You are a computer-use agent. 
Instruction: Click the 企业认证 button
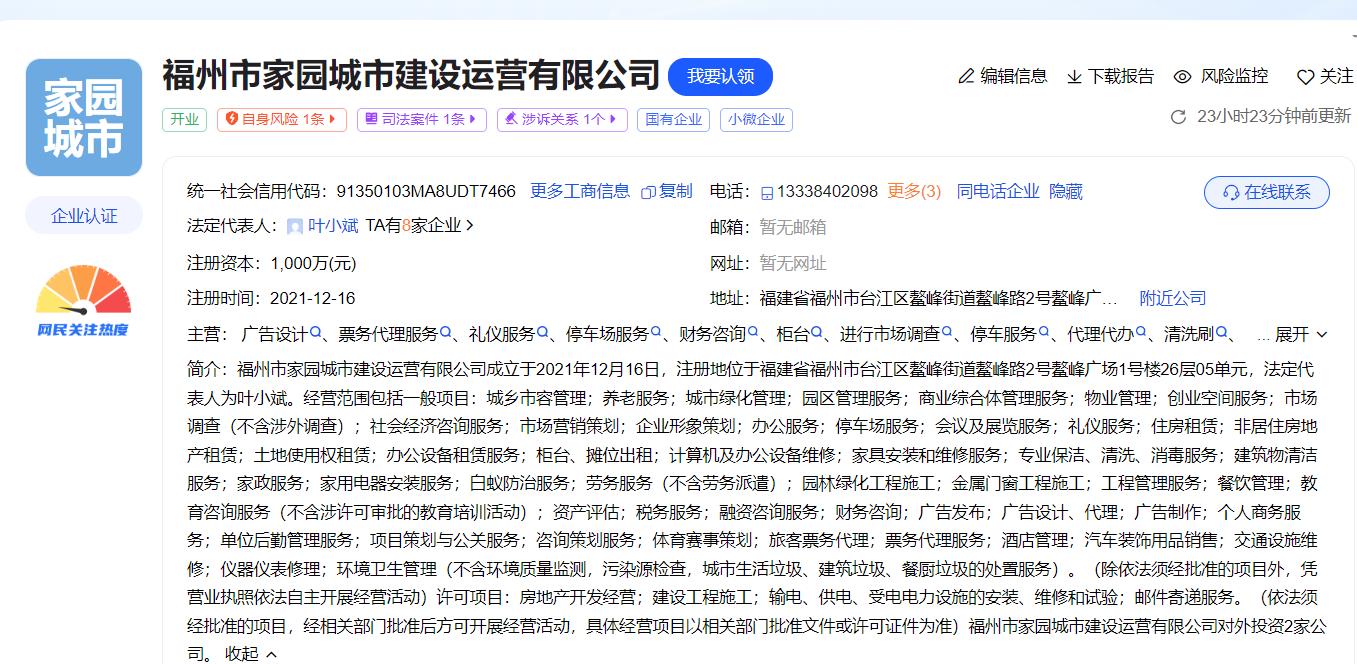point(84,216)
